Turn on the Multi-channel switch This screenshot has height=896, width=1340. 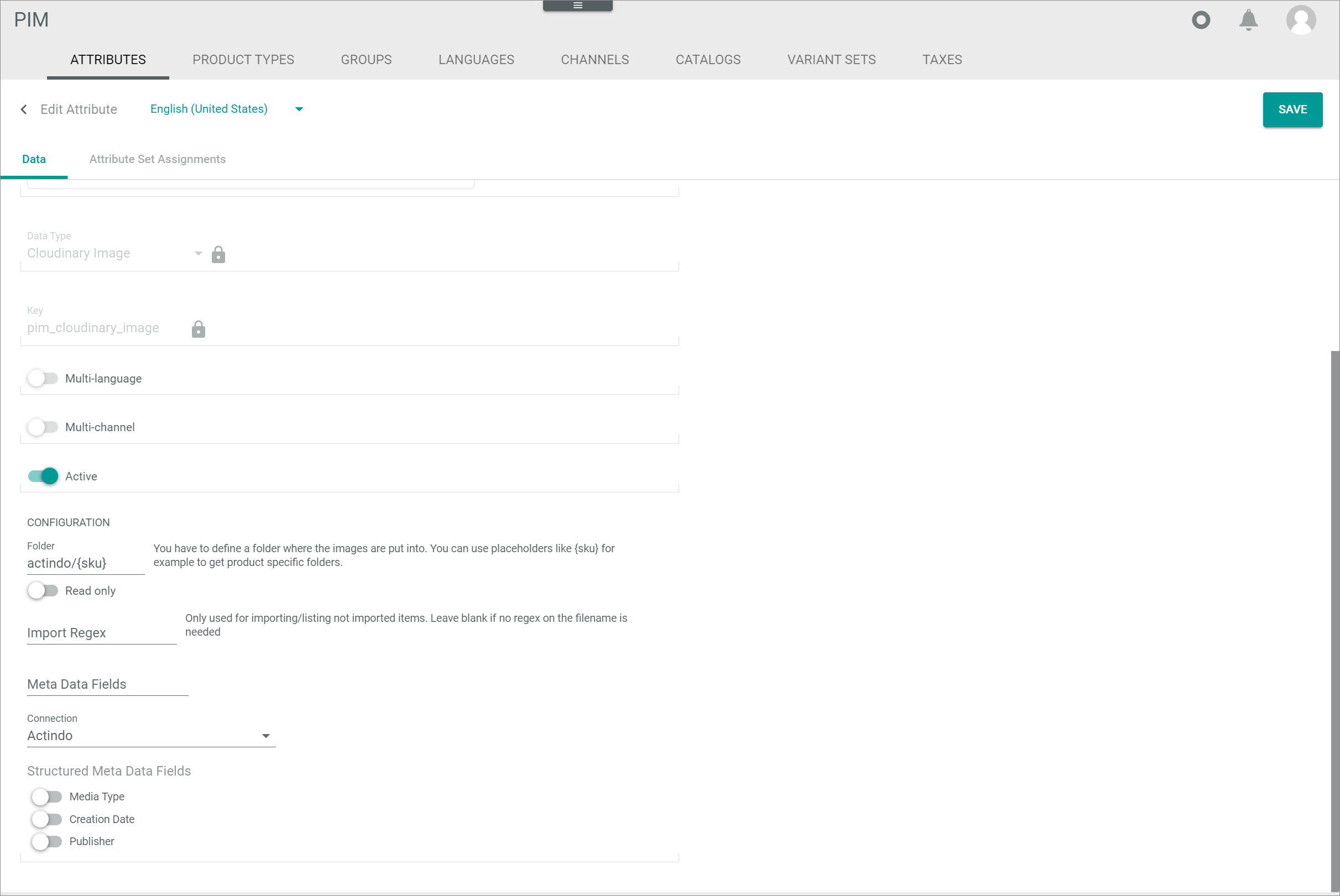click(43, 427)
